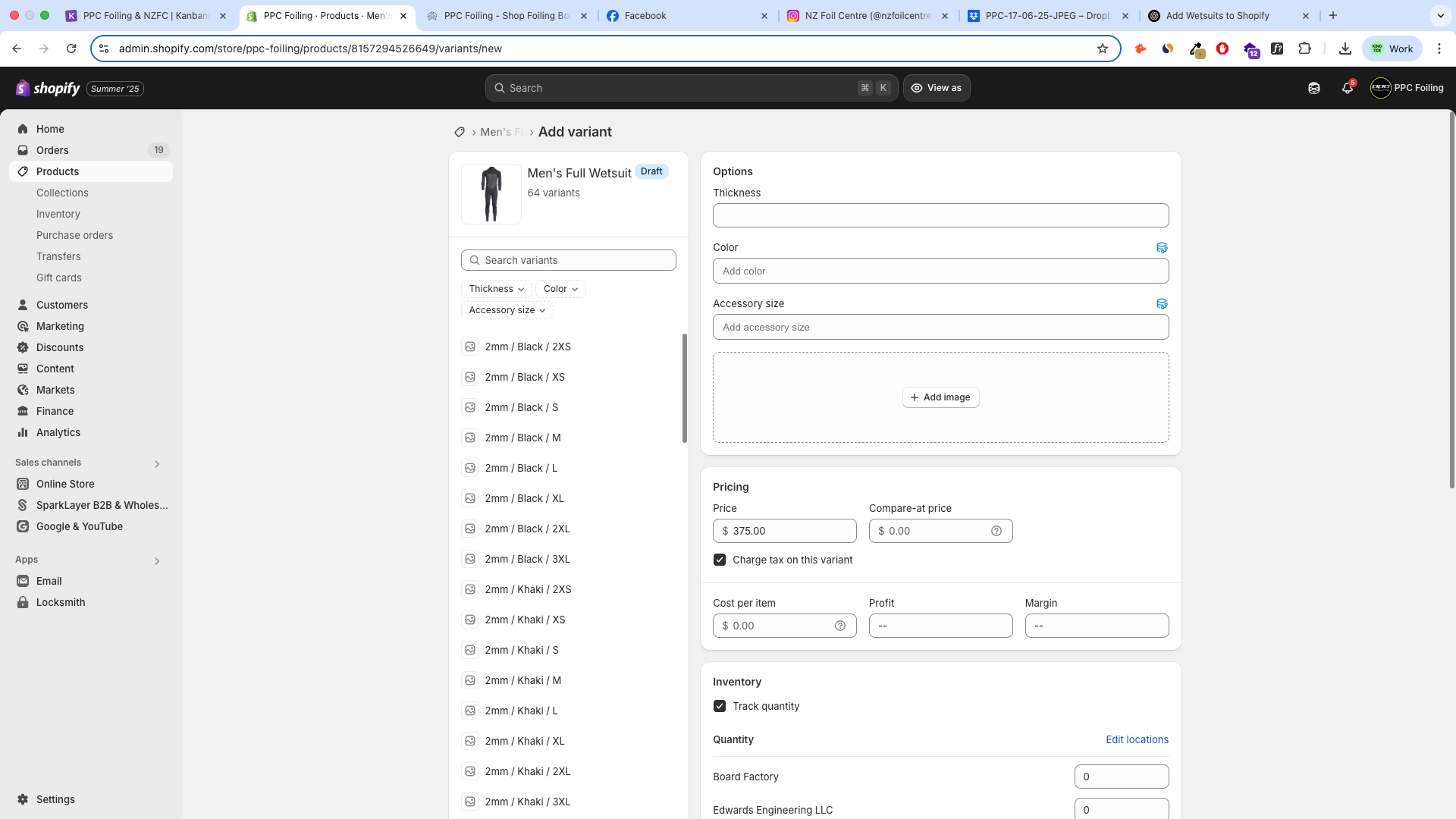Open the Accessory size filter dropdown
The image size is (1456, 819).
pyautogui.click(x=507, y=310)
